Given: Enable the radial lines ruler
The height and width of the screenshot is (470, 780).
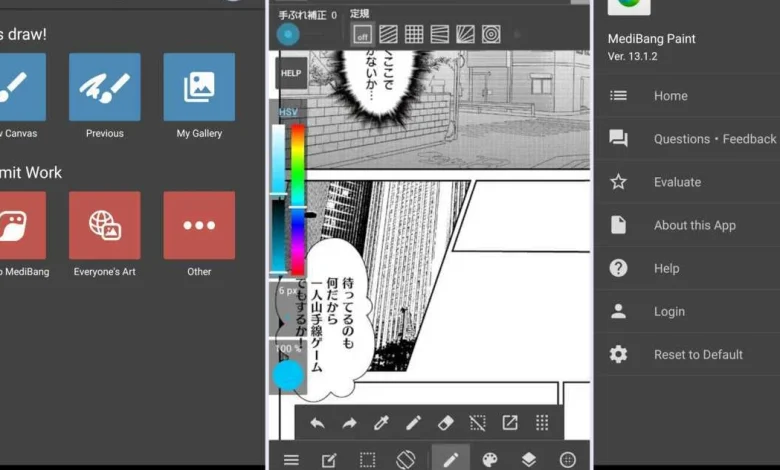Looking at the screenshot, I should (x=465, y=35).
